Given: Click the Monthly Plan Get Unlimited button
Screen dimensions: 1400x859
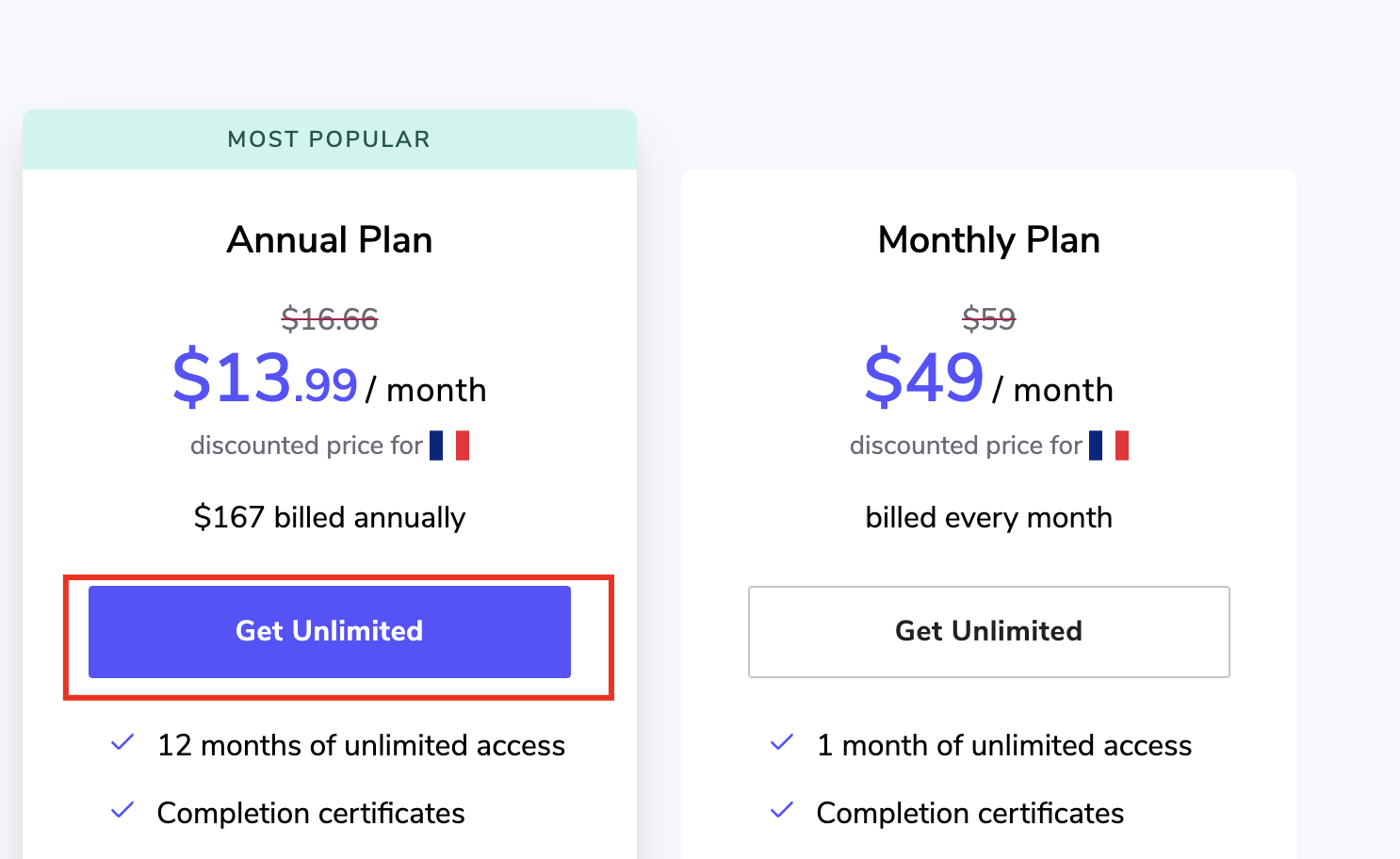Looking at the screenshot, I should (x=989, y=632).
